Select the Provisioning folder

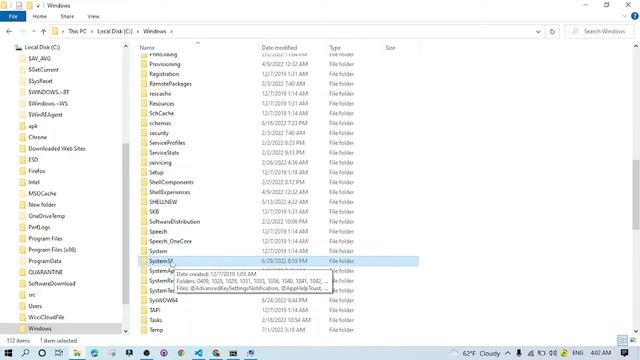point(164,64)
